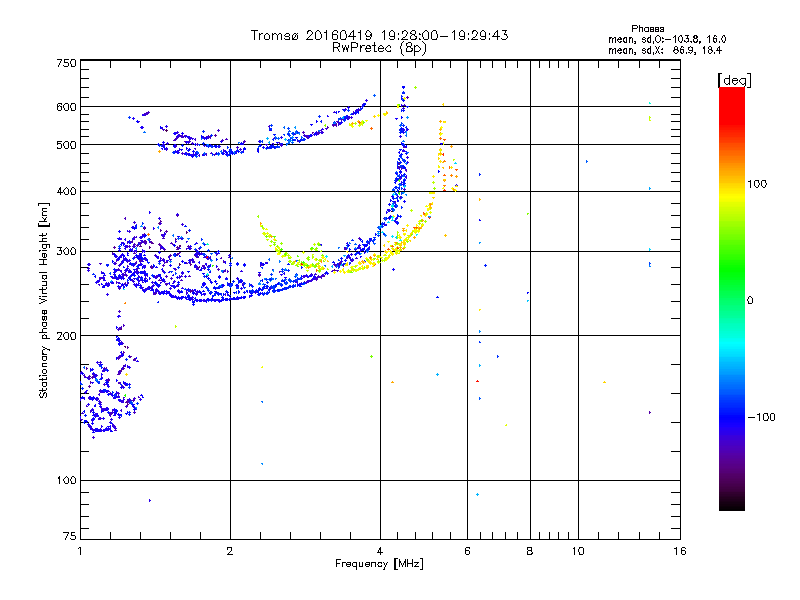The height and width of the screenshot is (600, 800).
Task: Click the "100" km height axis tick label
Action: 66,480
